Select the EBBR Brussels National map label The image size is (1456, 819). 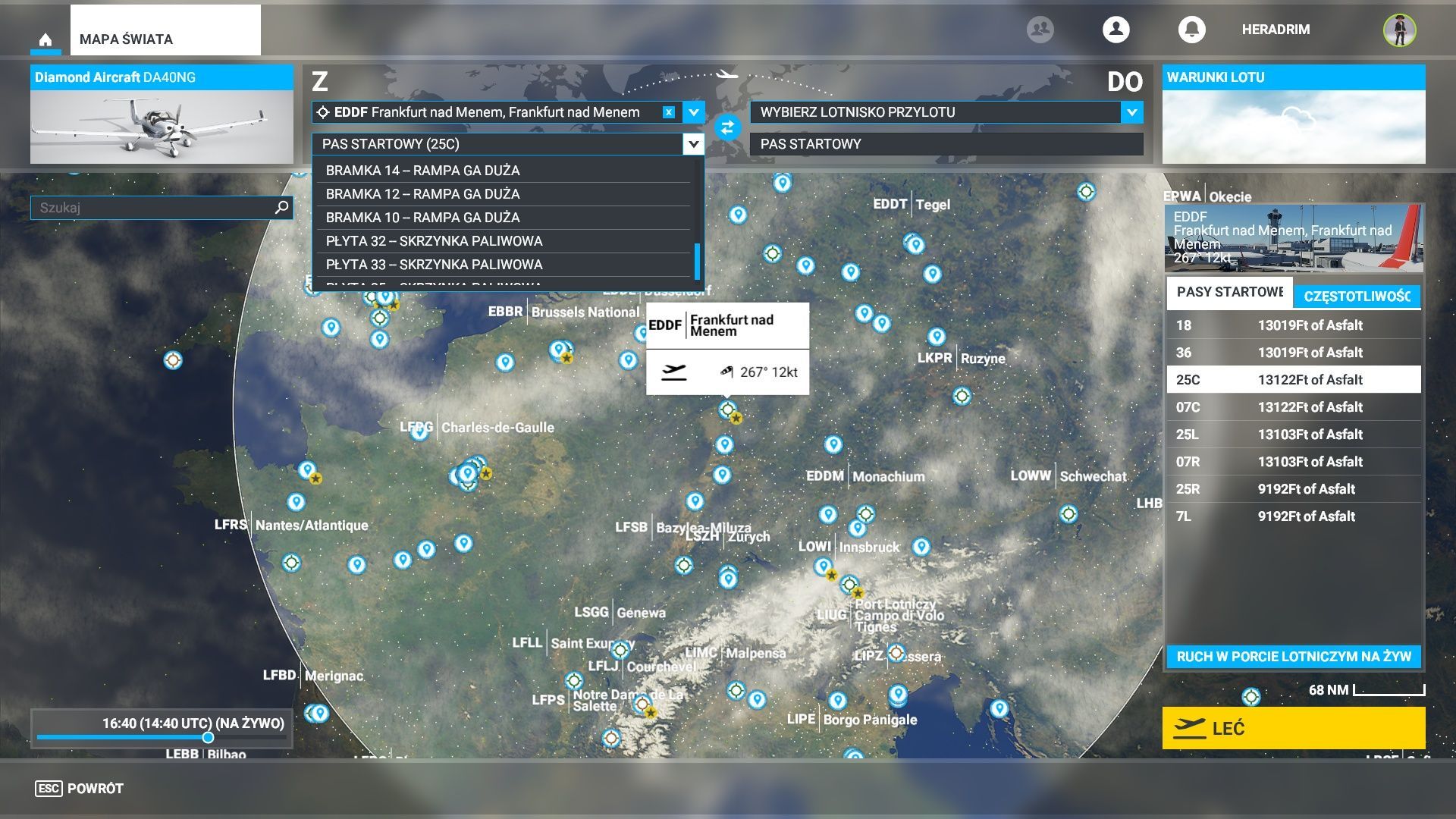coord(563,312)
